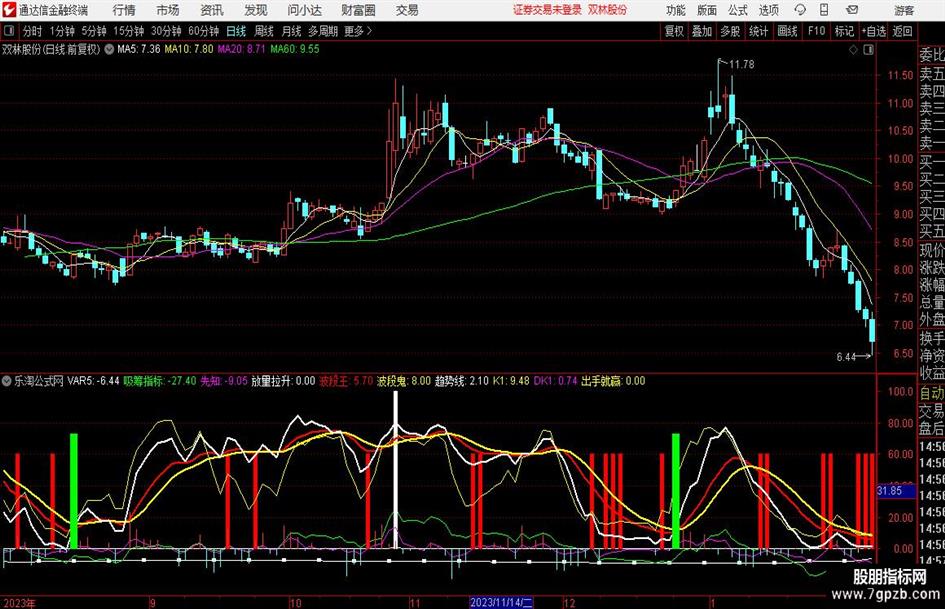Viewport: 945px width, 609px height.
Task: Add stock with the +自选 button
Action: 873,31
